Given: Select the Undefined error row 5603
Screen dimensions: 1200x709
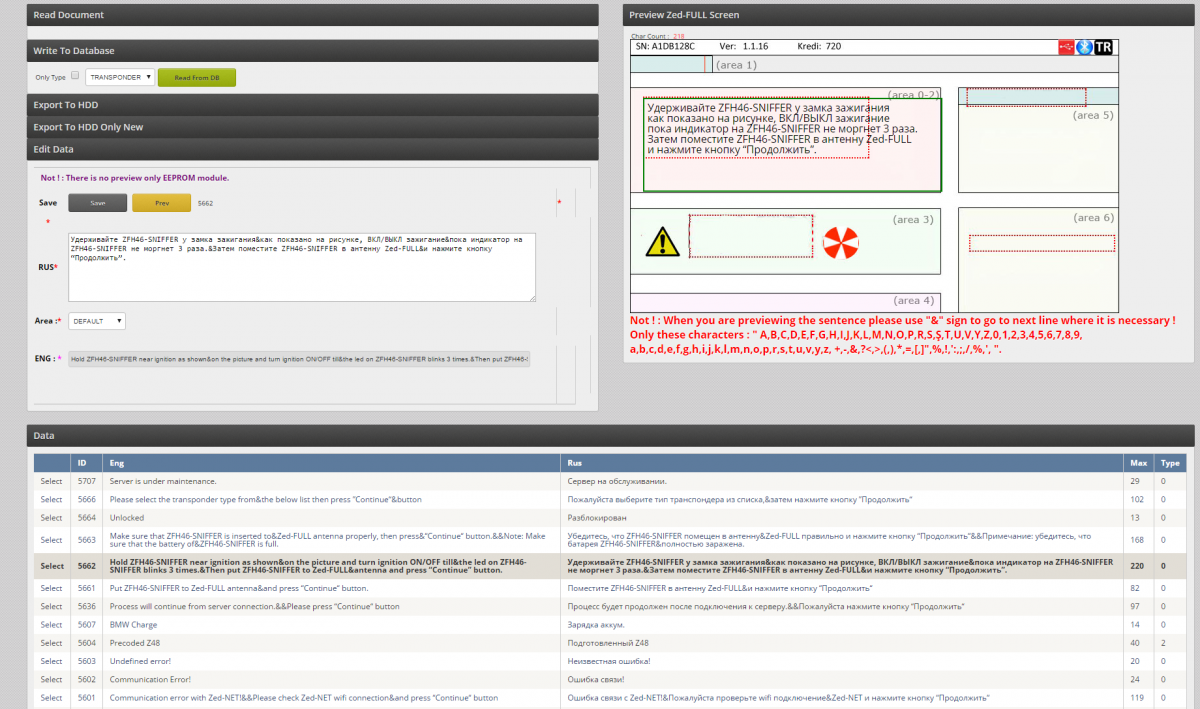Looking at the screenshot, I should pyautogui.click(x=51, y=661).
